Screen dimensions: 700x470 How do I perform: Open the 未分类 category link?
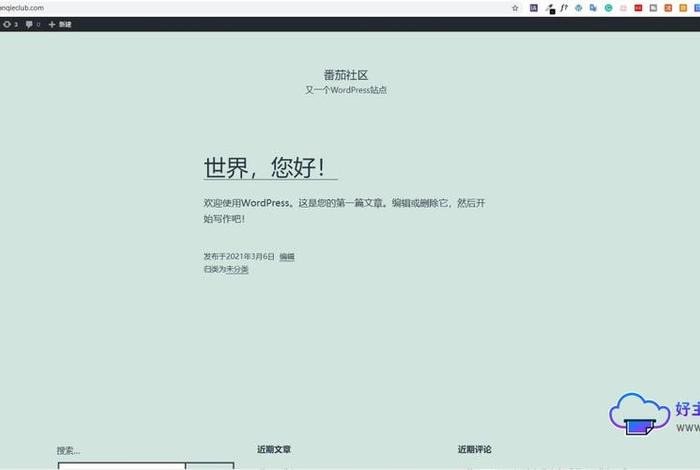(x=237, y=269)
